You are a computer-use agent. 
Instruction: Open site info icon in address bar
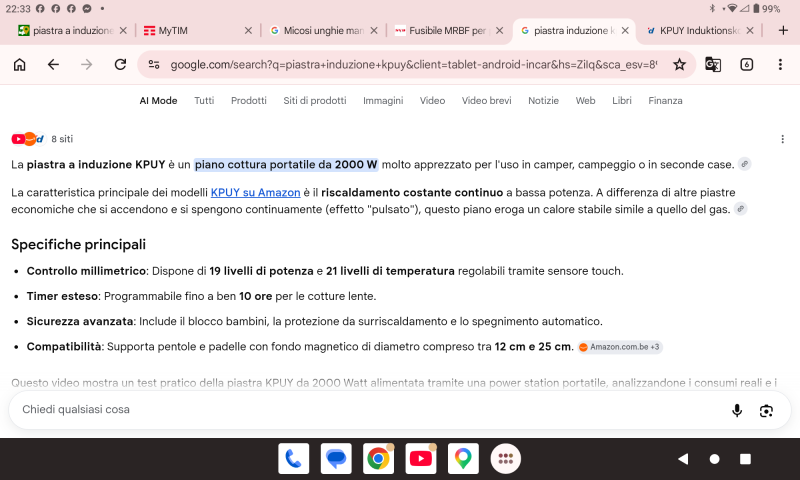(x=154, y=65)
